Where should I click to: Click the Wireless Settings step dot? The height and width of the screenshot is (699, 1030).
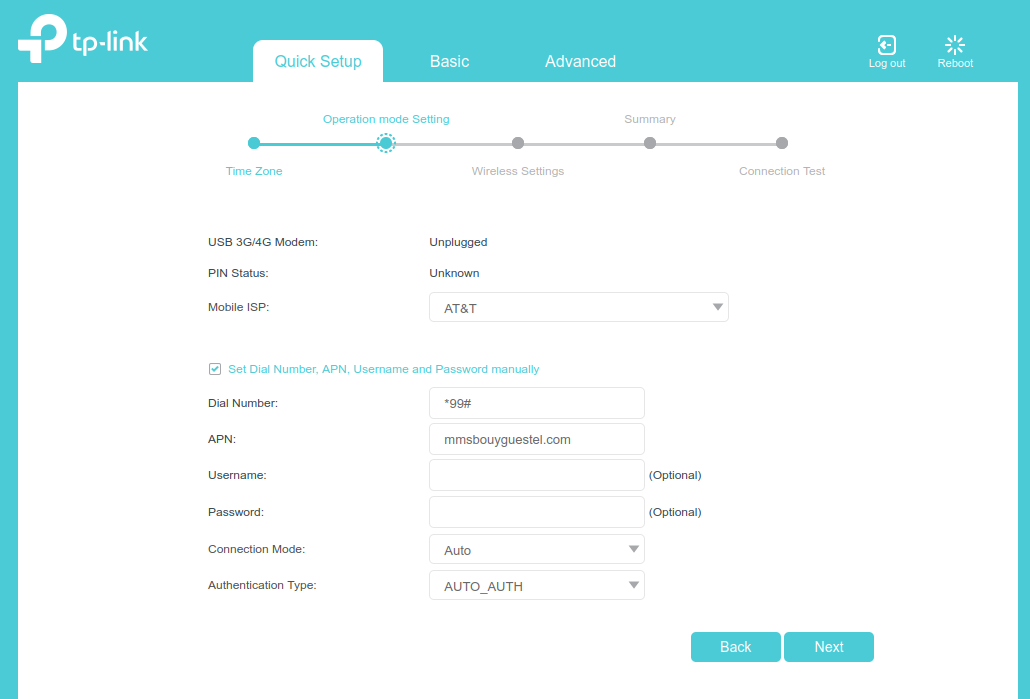click(518, 143)
